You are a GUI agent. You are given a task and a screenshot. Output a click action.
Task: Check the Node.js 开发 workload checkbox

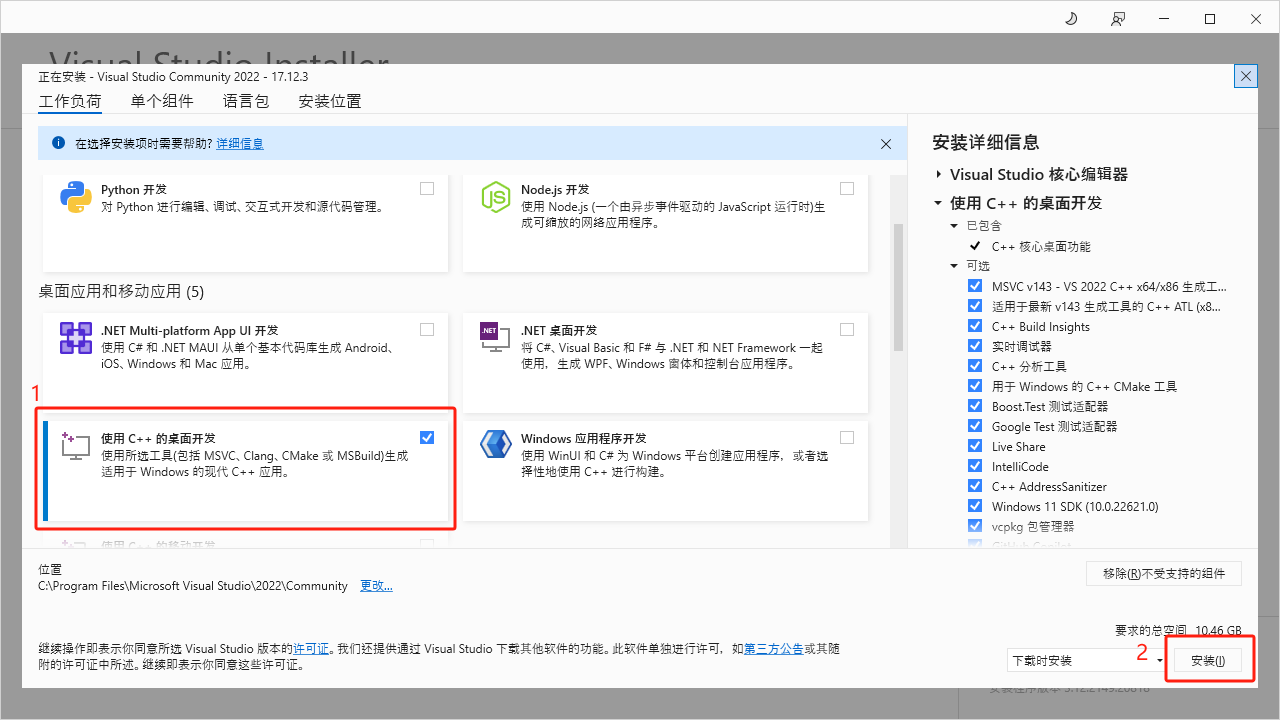coord(847,188)
